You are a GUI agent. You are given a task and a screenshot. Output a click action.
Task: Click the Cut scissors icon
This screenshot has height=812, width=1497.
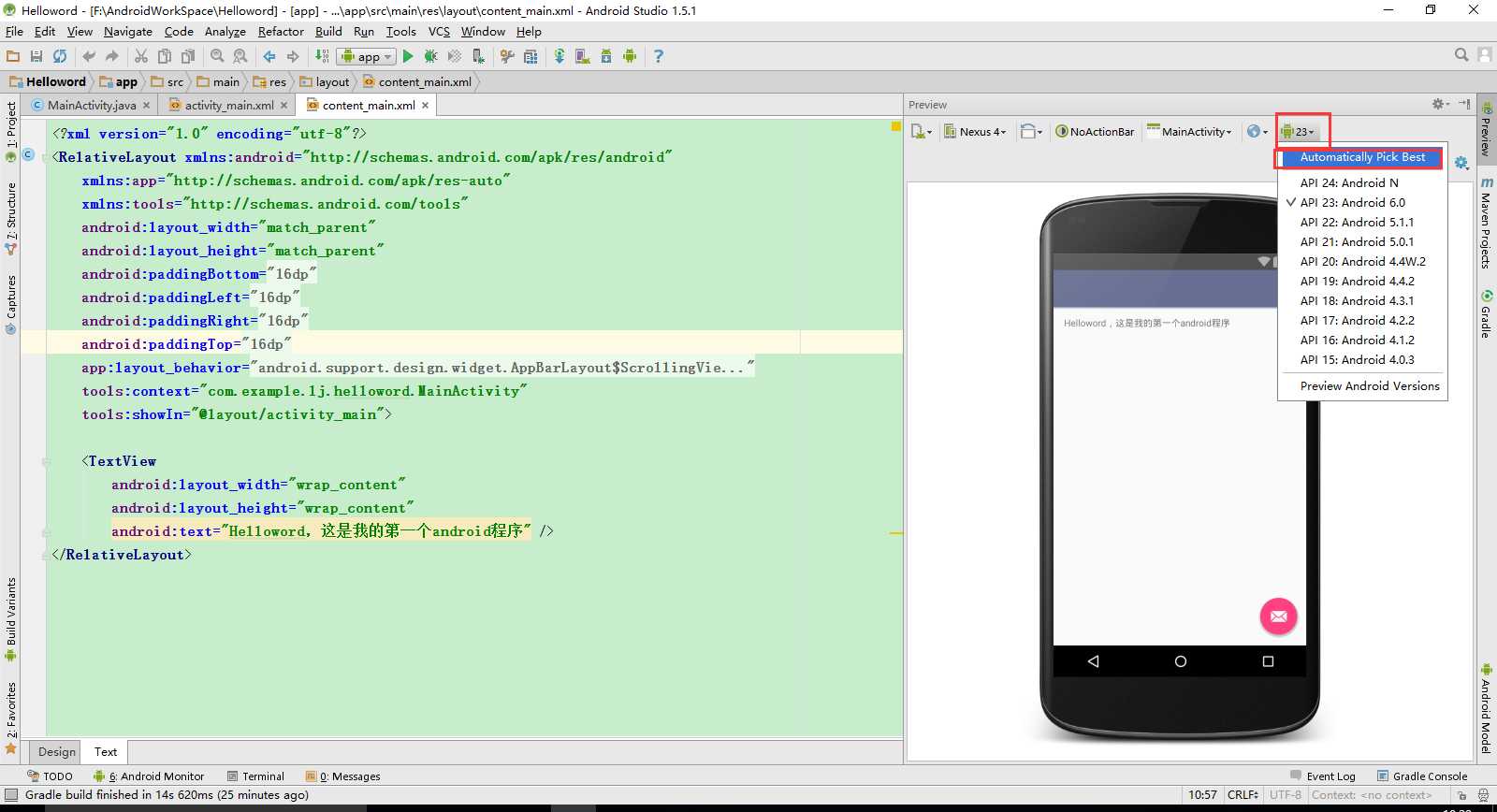pos(141,56)
